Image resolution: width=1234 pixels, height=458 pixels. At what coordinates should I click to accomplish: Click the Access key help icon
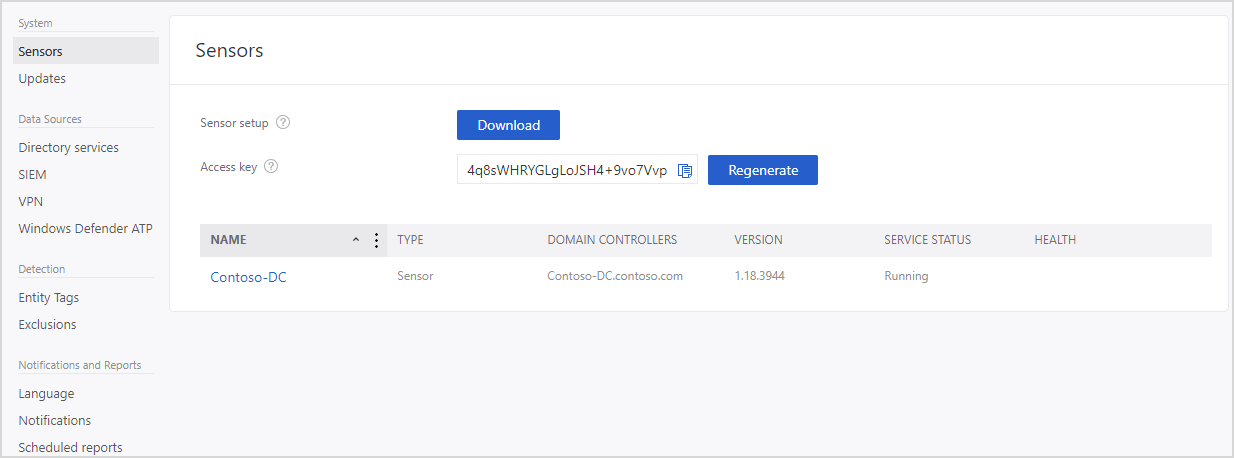(x=271, y=167)
